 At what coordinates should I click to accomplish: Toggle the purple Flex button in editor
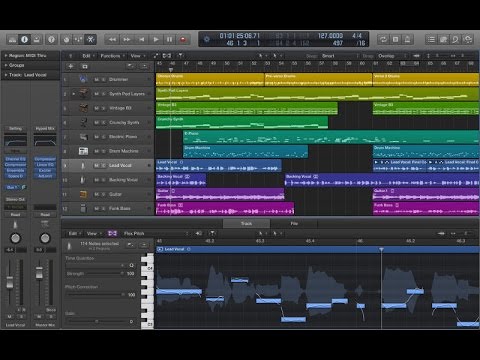[112, 233]
